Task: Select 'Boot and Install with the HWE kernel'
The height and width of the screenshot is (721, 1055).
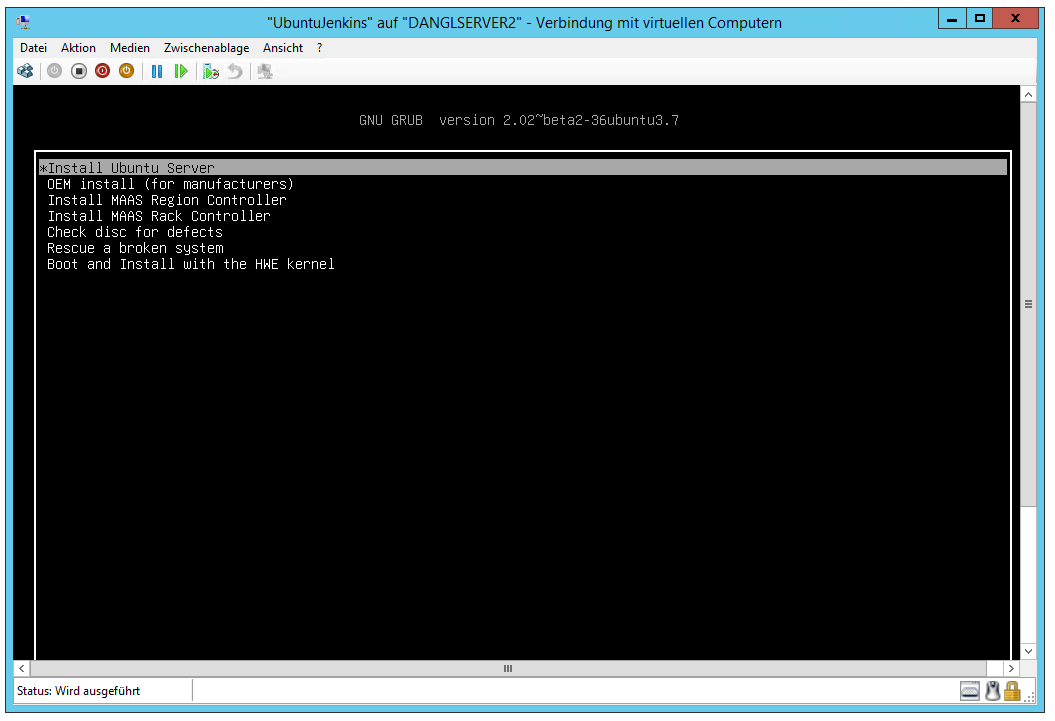Action: click(x=190, y=264)
